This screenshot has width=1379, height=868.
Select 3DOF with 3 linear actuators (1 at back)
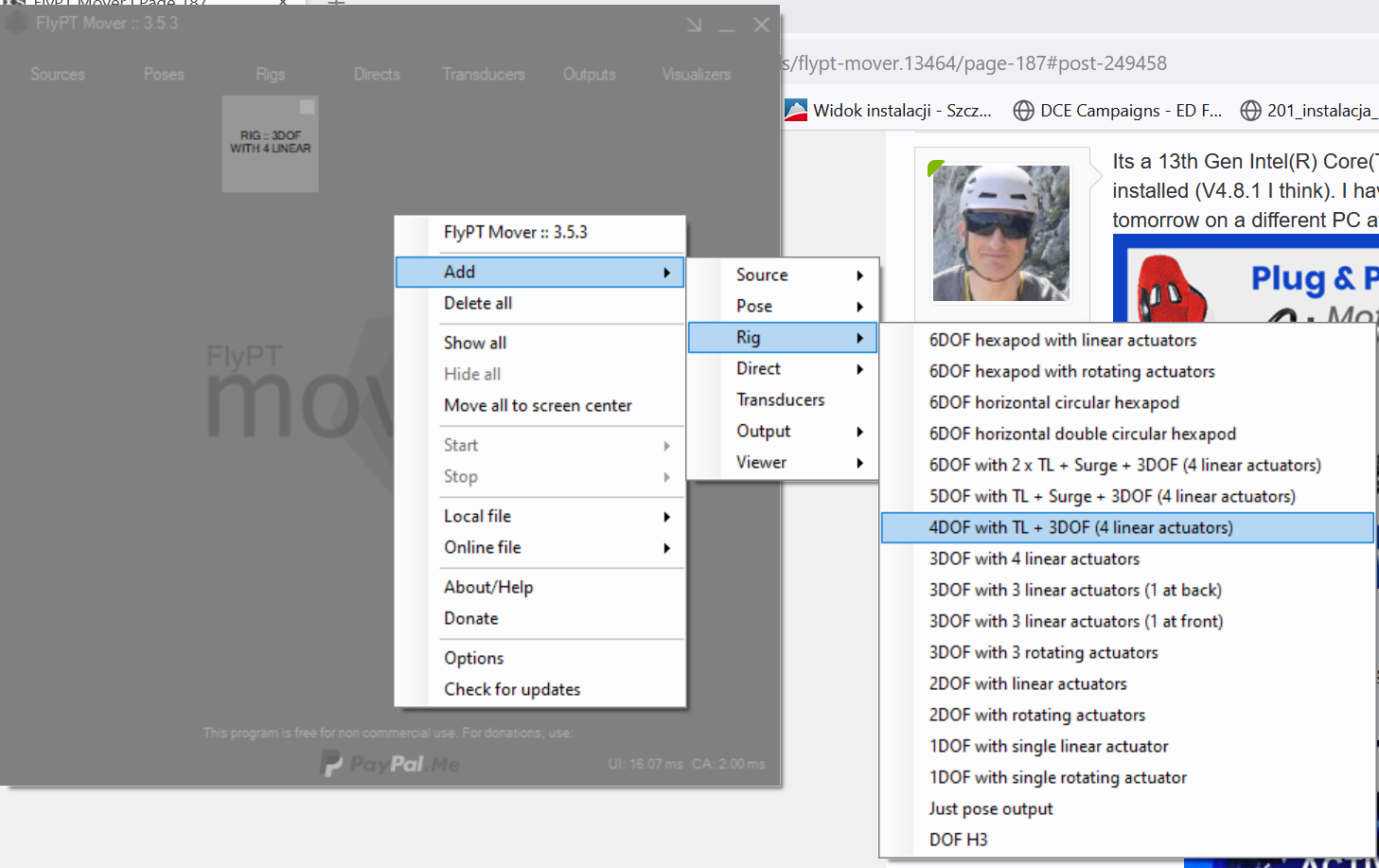point(1127,590)
